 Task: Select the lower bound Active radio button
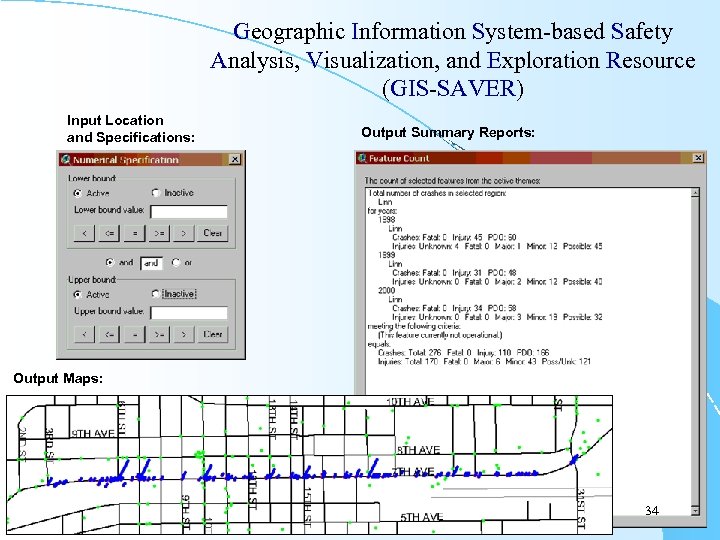pos(77,193)
